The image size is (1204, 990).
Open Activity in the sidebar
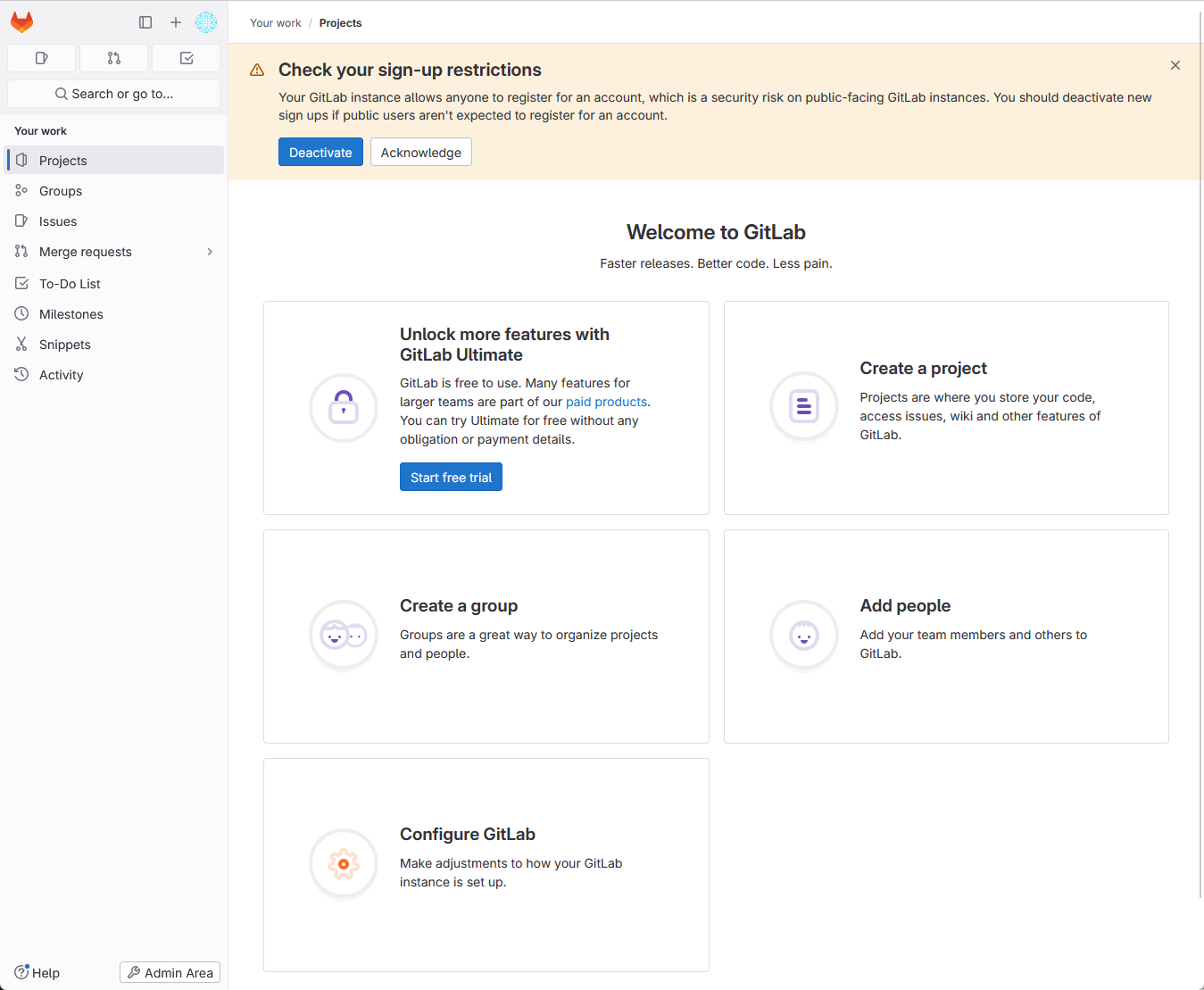pyautogui.click(x=115, y=375)
